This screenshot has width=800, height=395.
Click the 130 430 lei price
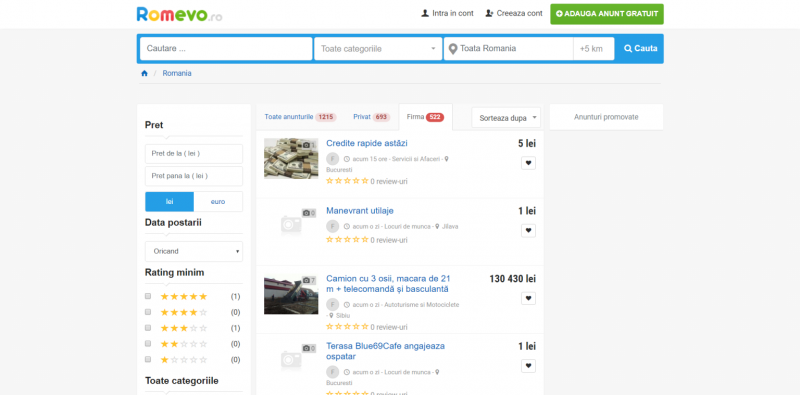513,279
